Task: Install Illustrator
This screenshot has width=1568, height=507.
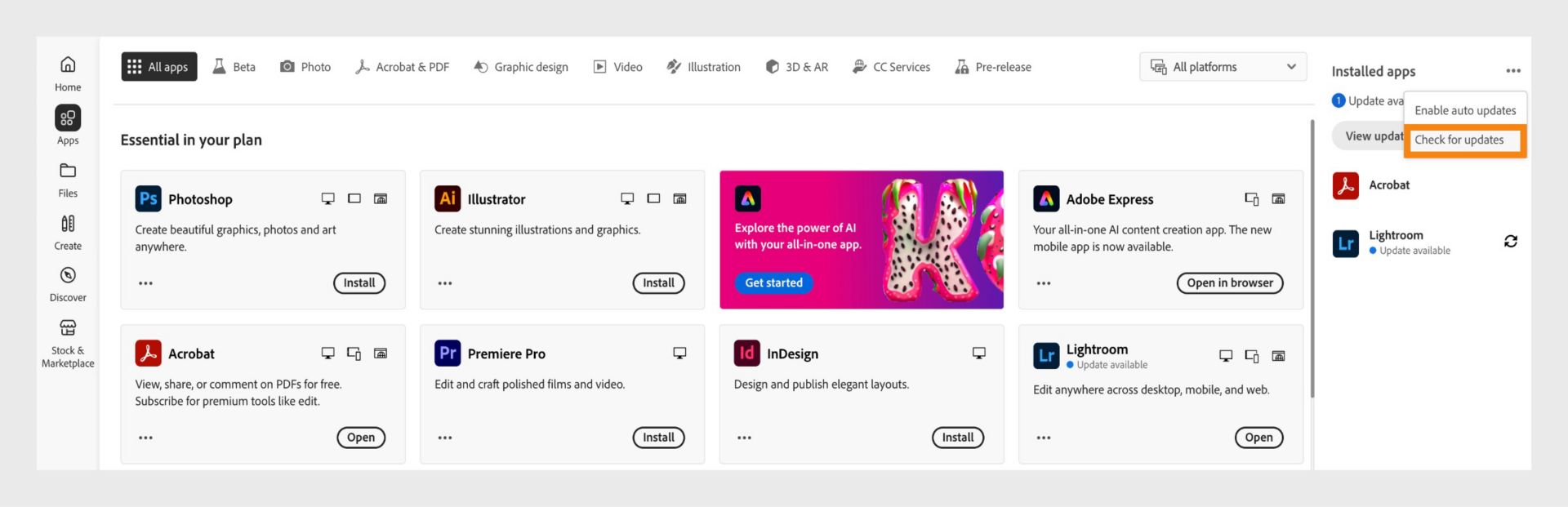Action: click(658, 283)
